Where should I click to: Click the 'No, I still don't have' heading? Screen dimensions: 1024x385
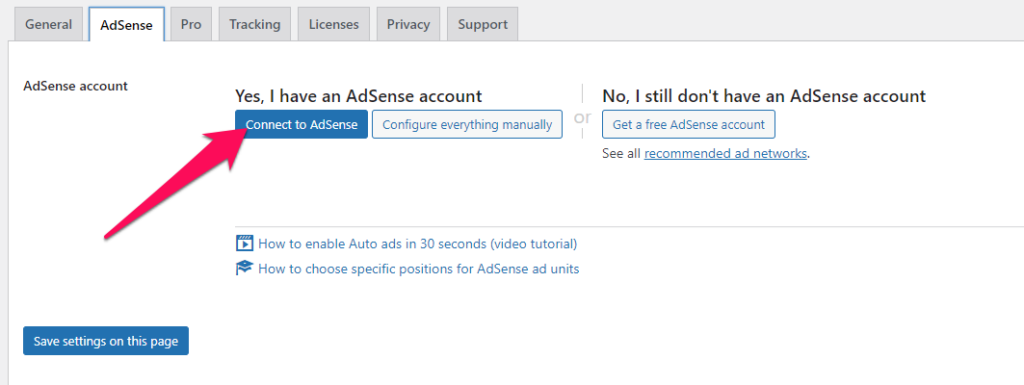[x=764, y=96]
